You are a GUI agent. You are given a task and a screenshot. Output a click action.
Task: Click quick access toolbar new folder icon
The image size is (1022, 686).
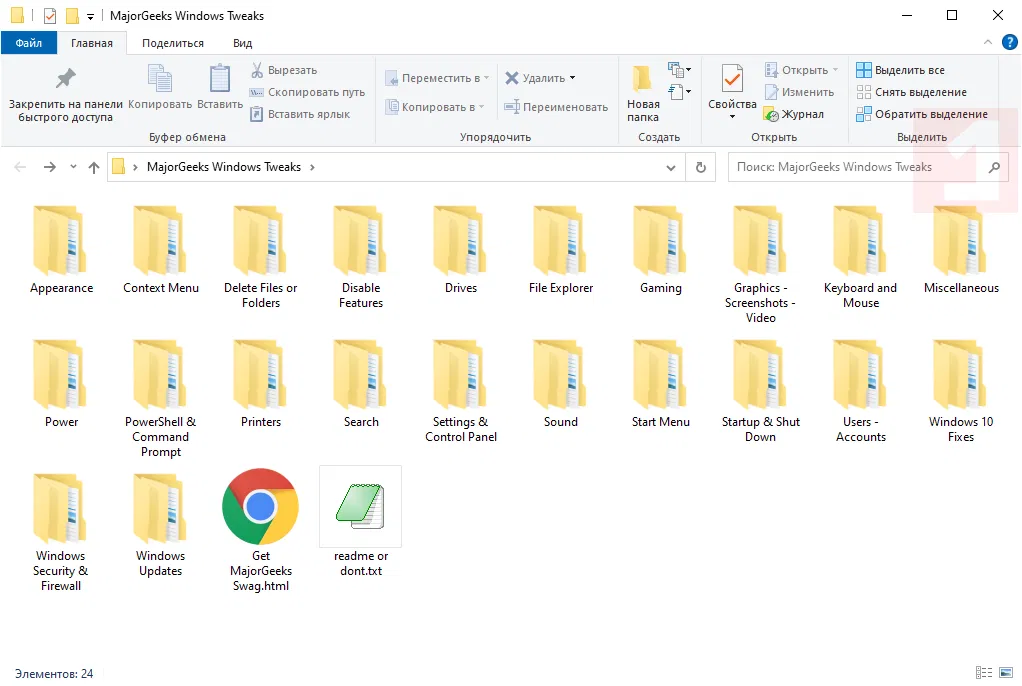tap(72, 16)
